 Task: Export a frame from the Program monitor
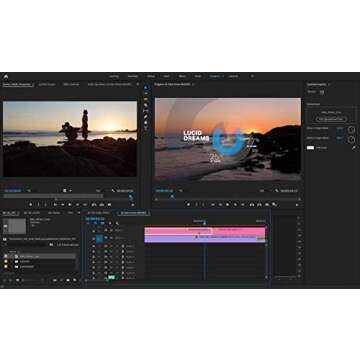(267, 204)
